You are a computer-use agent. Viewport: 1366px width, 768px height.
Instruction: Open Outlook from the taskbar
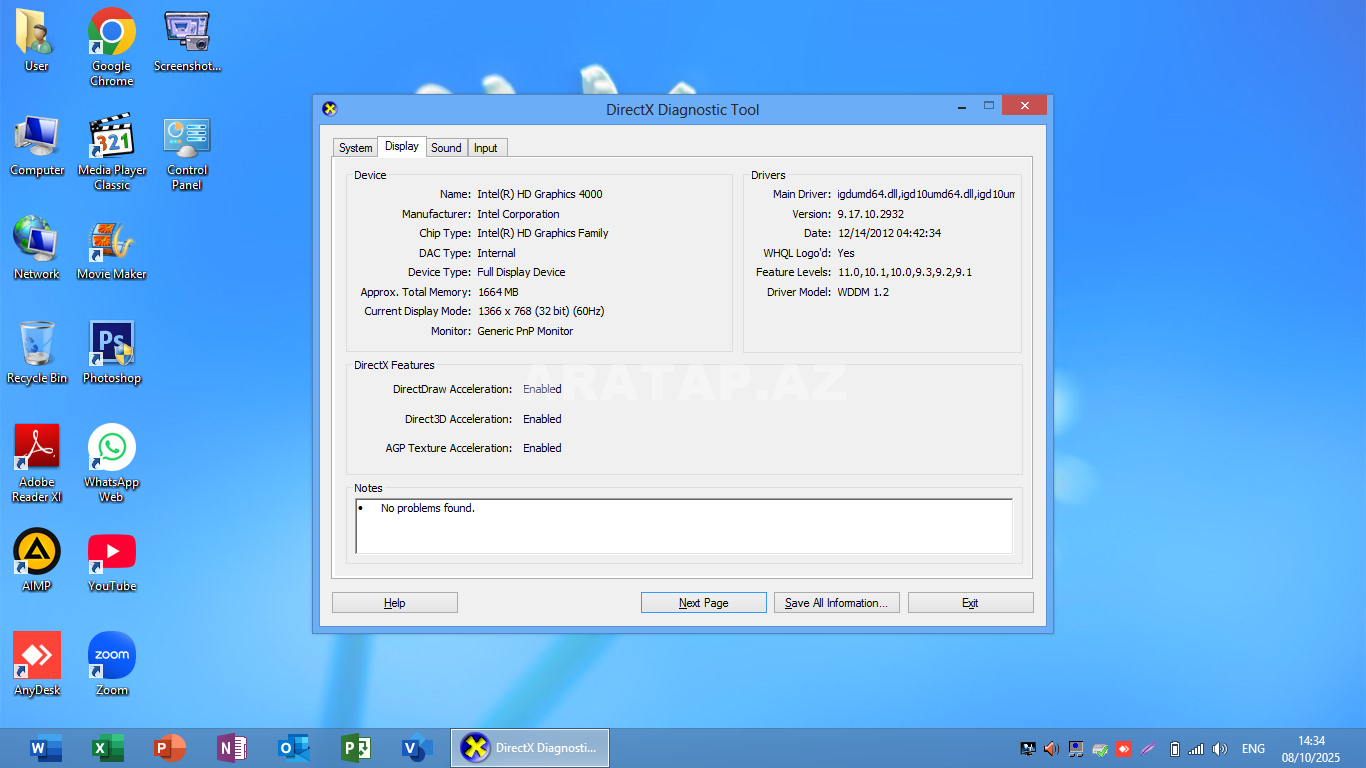pyautogui.click(x=293, y=748)
